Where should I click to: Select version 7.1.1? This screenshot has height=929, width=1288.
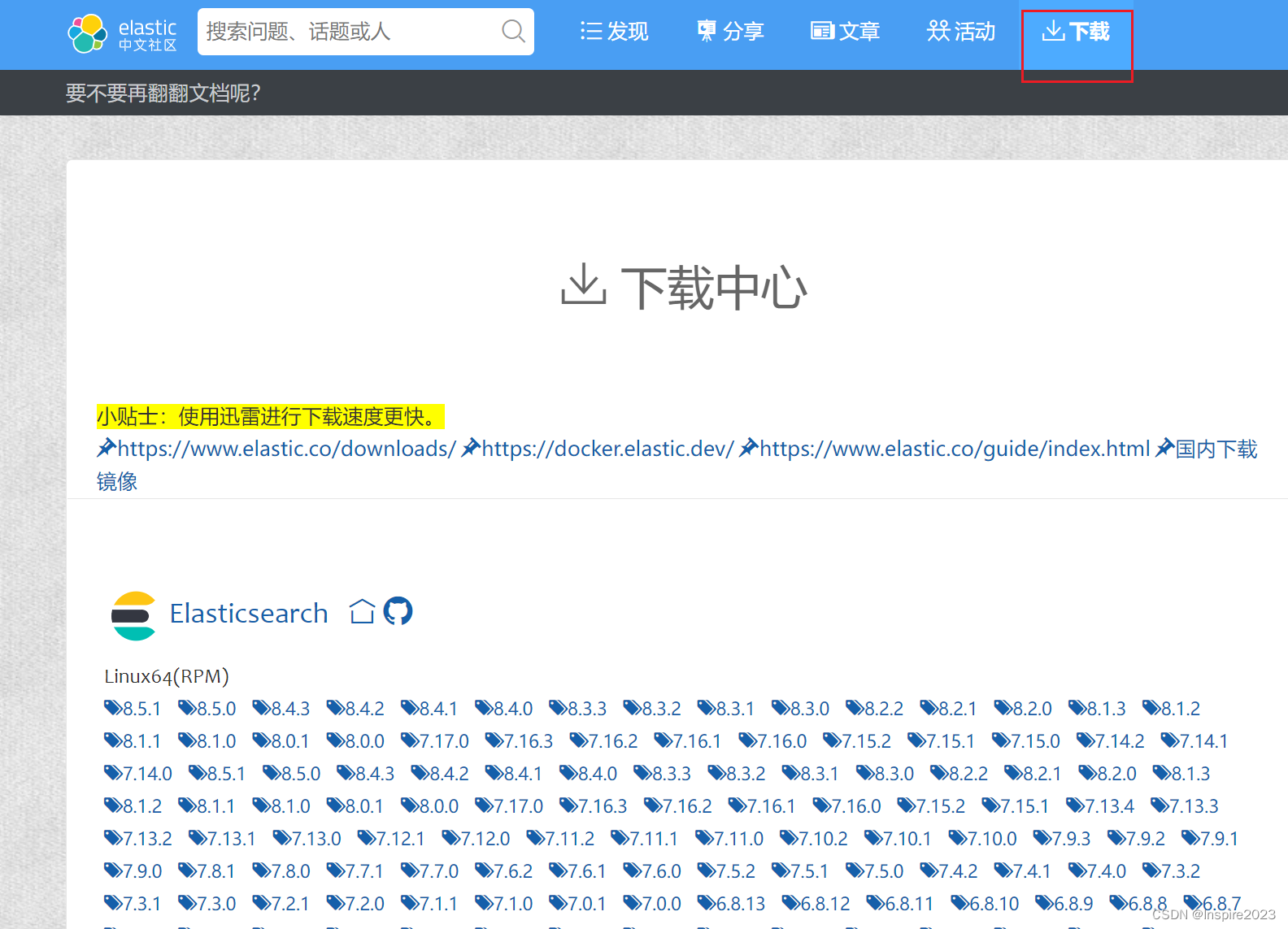pos(429,904)
